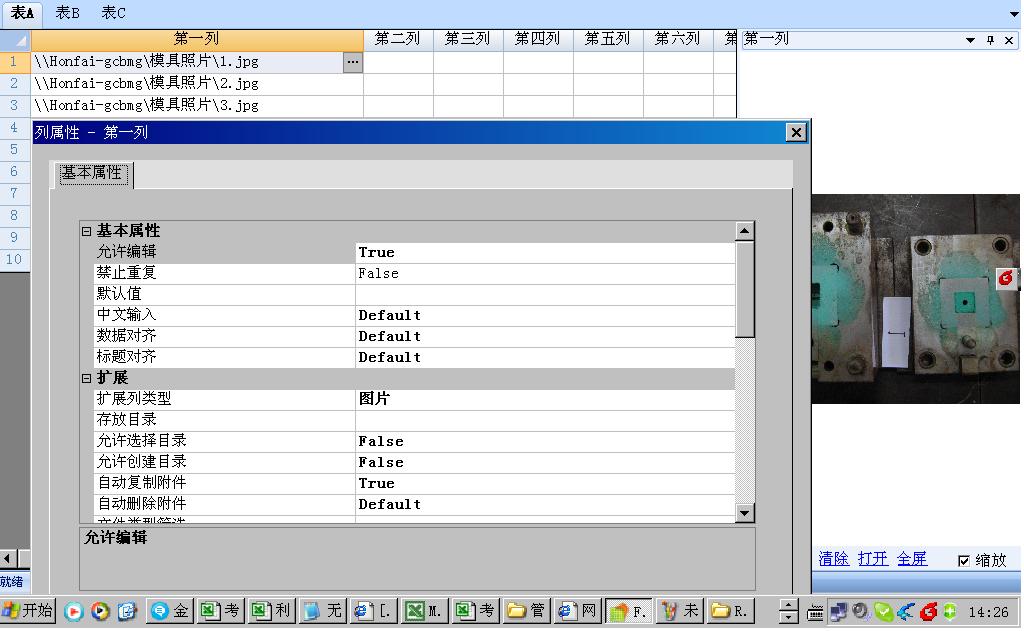The width and height of the screenshot is (1024, 631).
Task: Open the tab list dropdown at top right
Action: click(1010, 14)
